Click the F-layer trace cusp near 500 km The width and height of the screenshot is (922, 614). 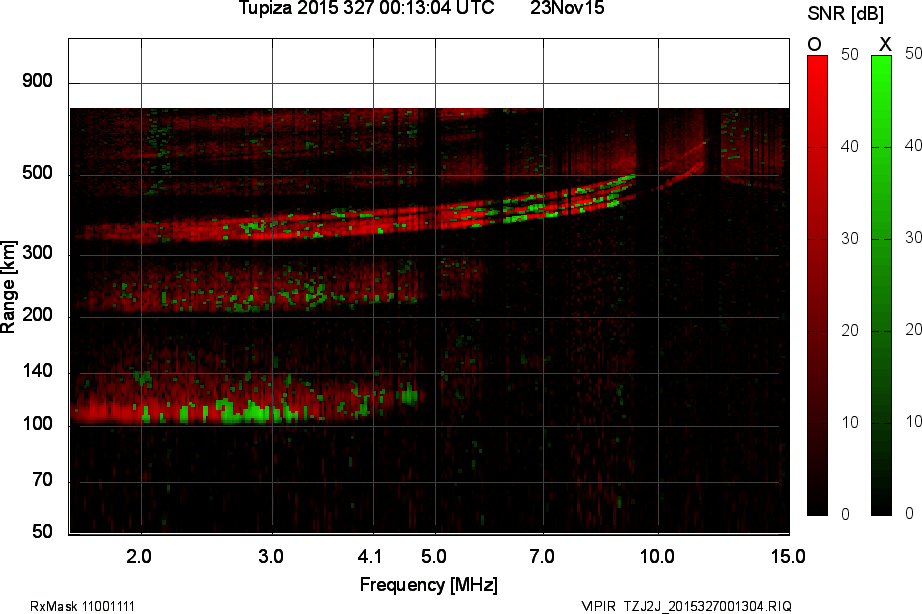[630, 178]
